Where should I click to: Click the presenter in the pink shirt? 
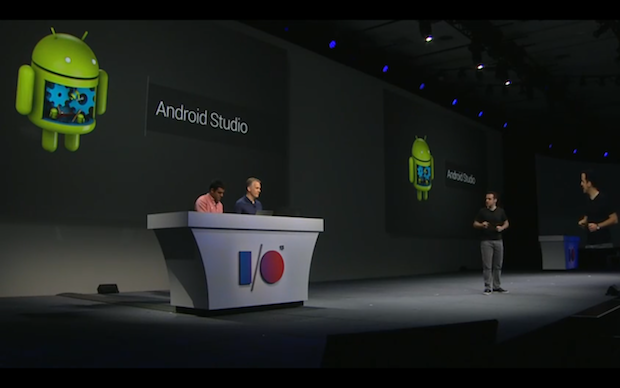210,197
